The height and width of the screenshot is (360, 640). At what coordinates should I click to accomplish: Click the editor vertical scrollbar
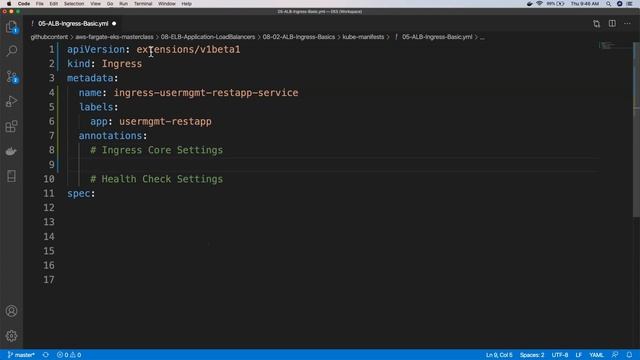(636, 130)
